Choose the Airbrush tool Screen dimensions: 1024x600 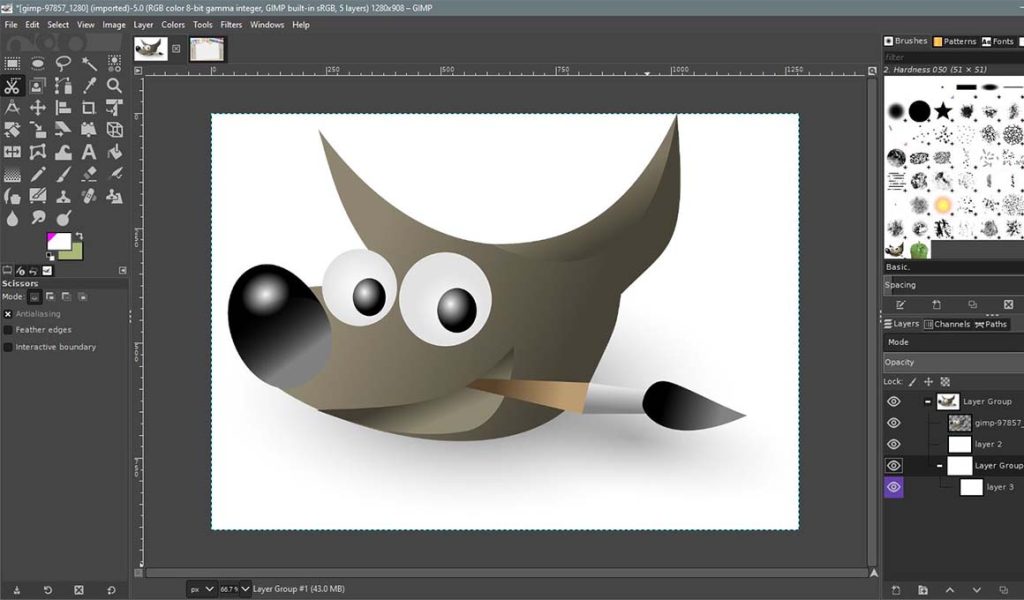[114, 174]
